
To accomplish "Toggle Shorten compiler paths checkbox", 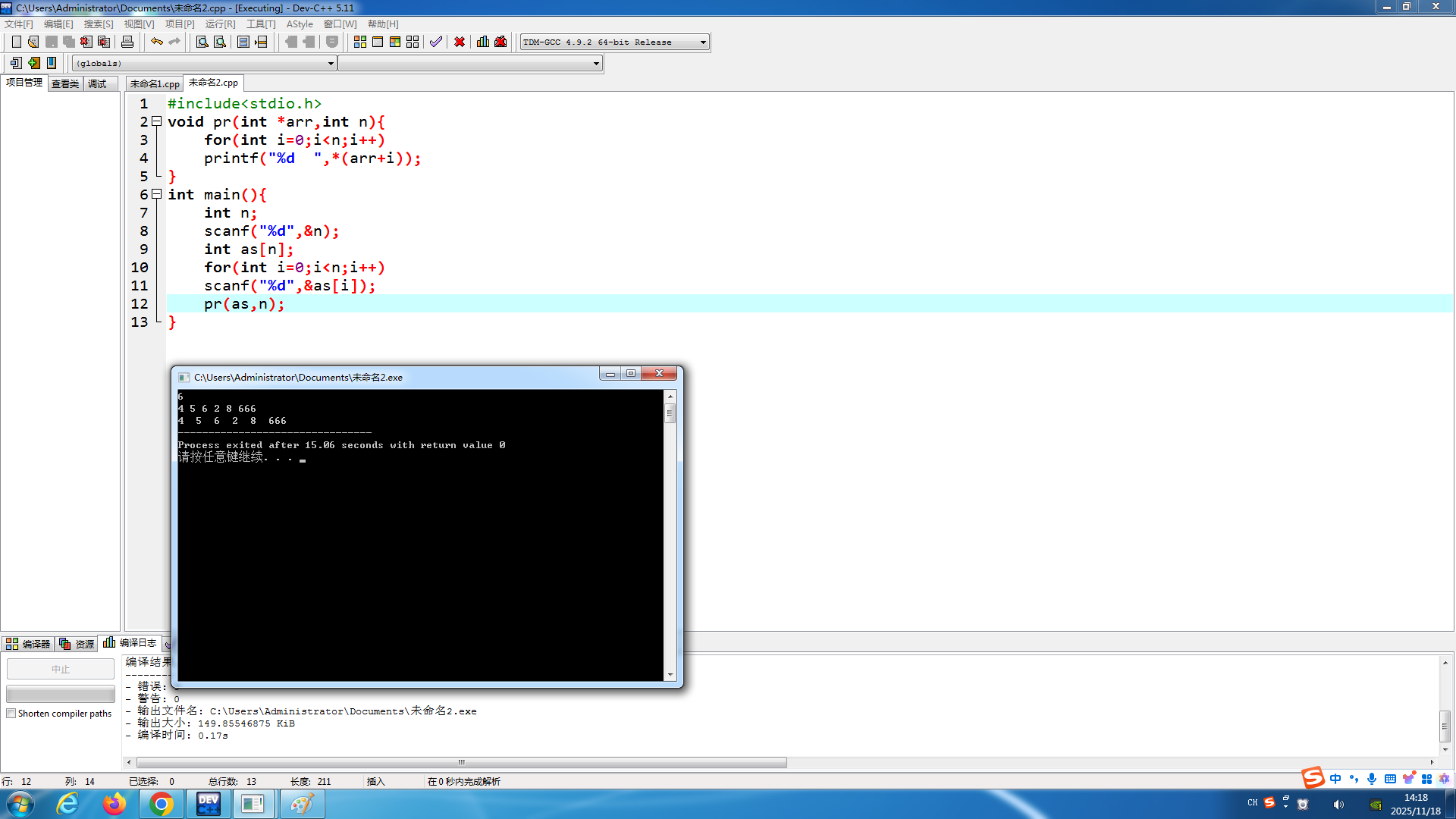I will 11,714.
